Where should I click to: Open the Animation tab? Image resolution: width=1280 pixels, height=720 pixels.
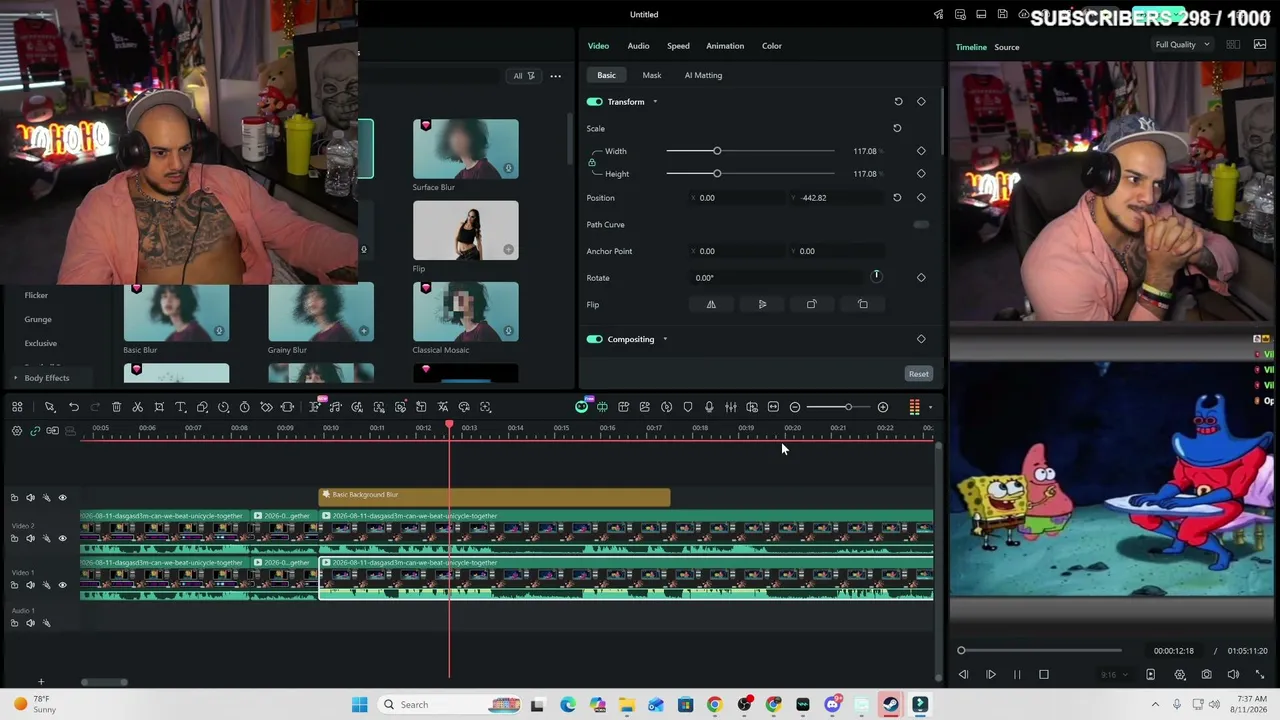(725, 46)
